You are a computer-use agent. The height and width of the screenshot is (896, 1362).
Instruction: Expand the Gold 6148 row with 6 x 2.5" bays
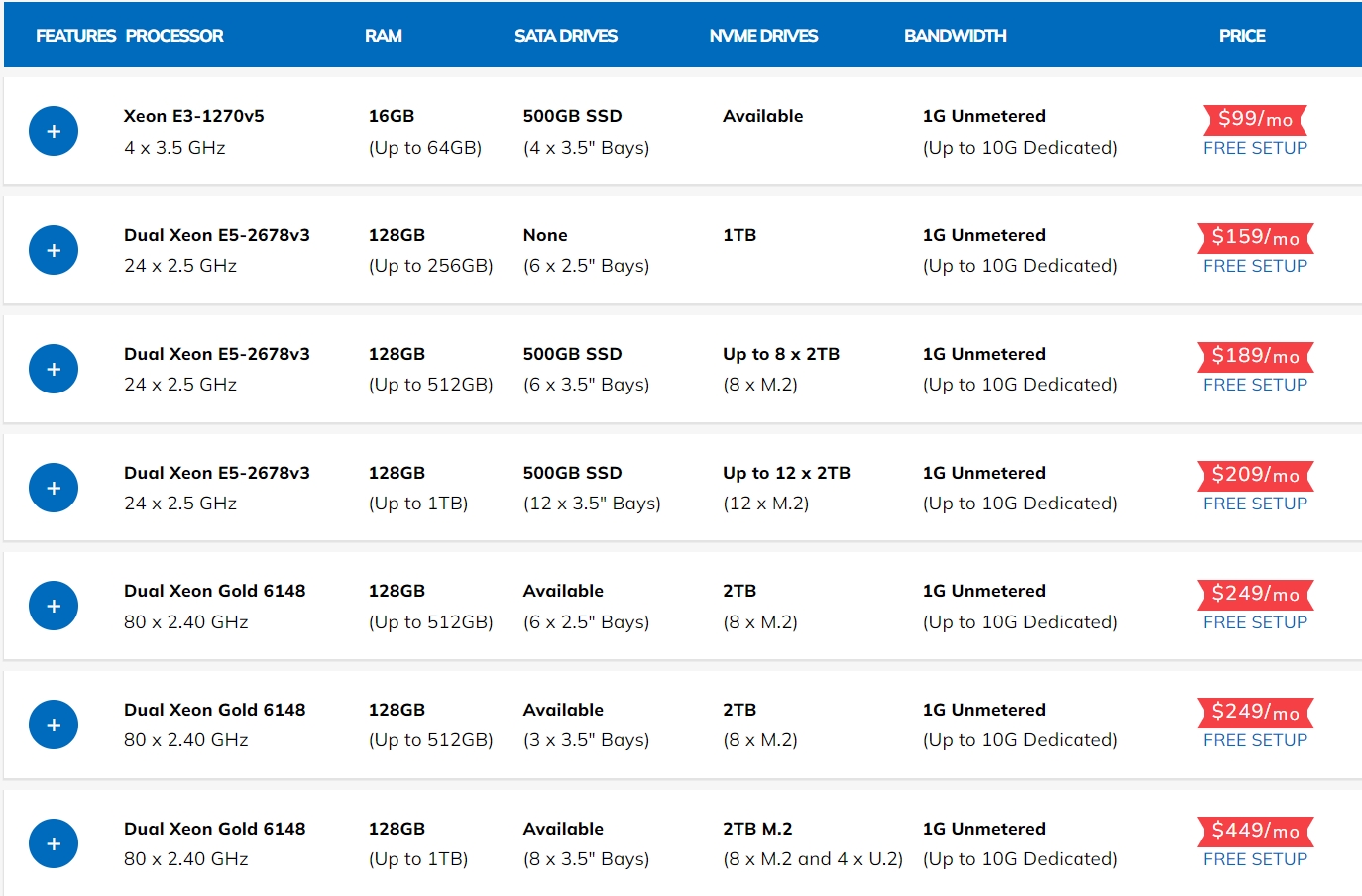click(54, 606)
